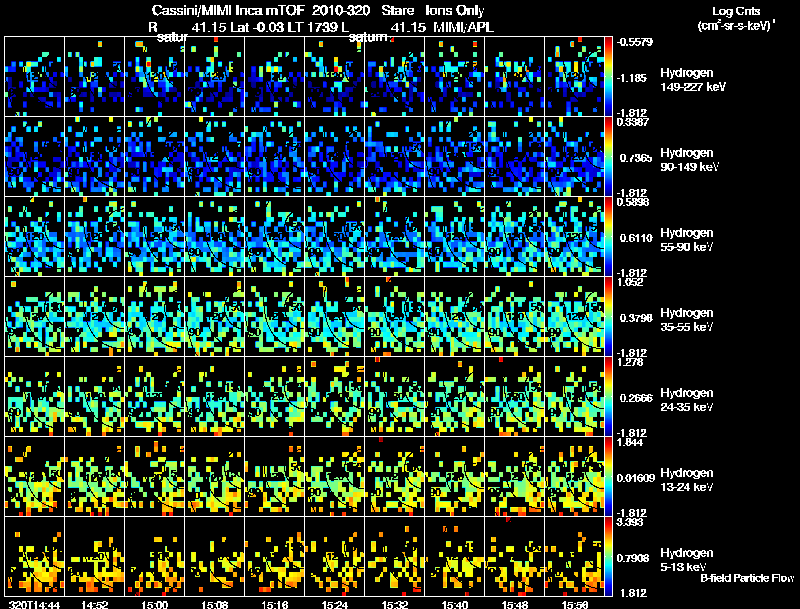Select the 5-13 keV panel in the 15:48 column
The width and height of the screenshot is (800, 609).
(514, 556)
